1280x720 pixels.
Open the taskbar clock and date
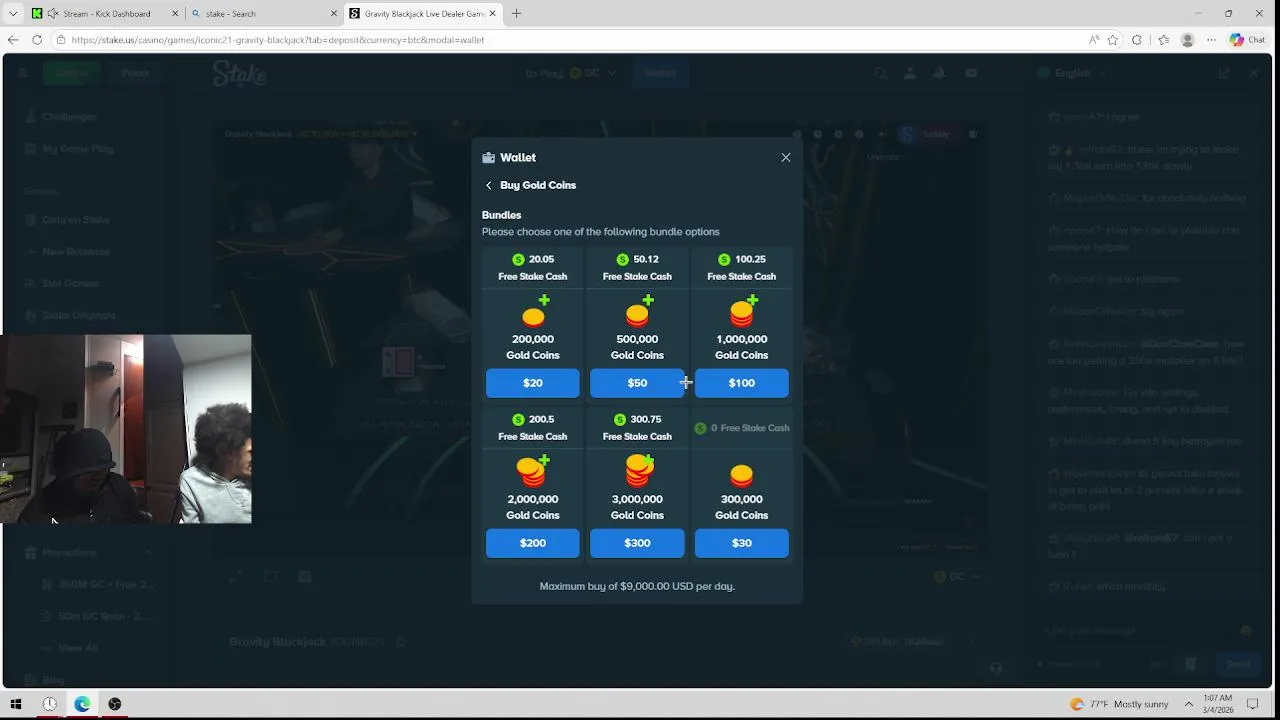pyautogui.click(x=1217, y=704)
